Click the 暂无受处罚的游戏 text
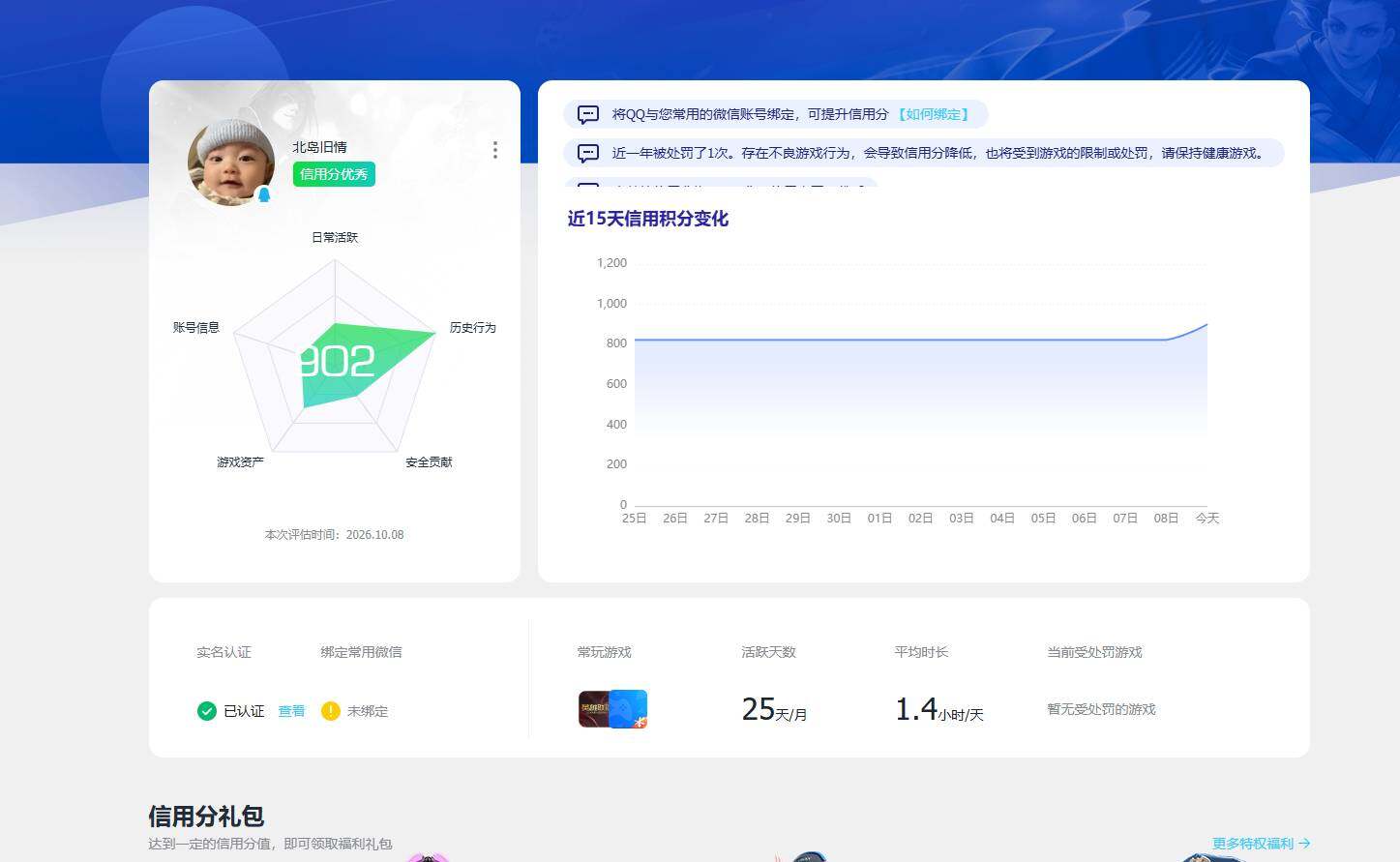Image resolution: width=1400 pixels, height=862 pixels. coord(1101,709)
